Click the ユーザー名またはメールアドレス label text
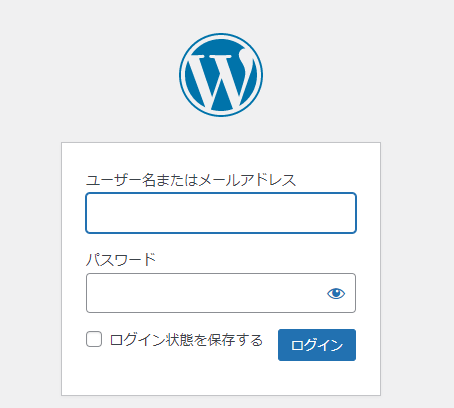 point(191,180)
